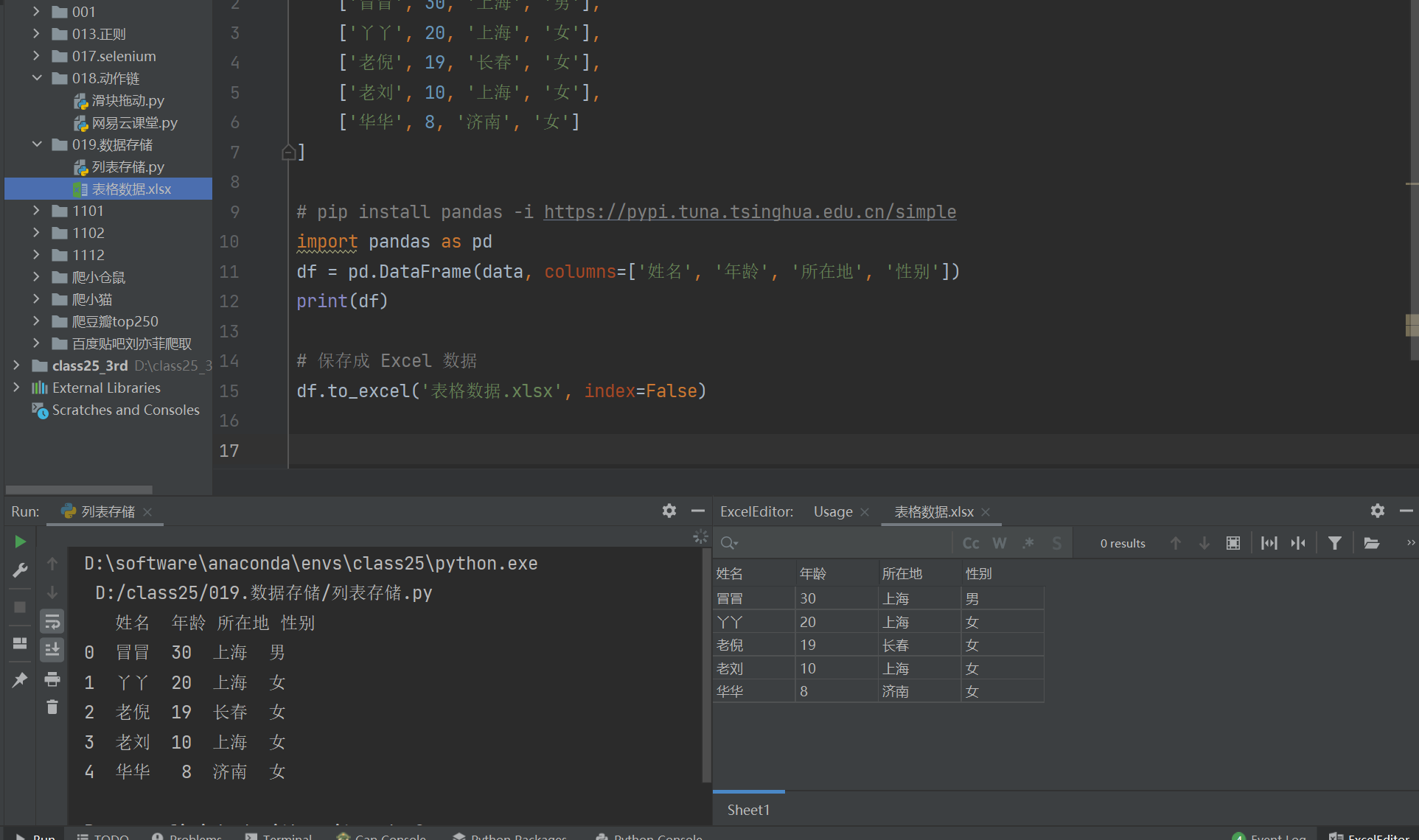Switch to the Usage tab in ExcelEditor
1419x840 pixels.
click(x=833, y=511)
